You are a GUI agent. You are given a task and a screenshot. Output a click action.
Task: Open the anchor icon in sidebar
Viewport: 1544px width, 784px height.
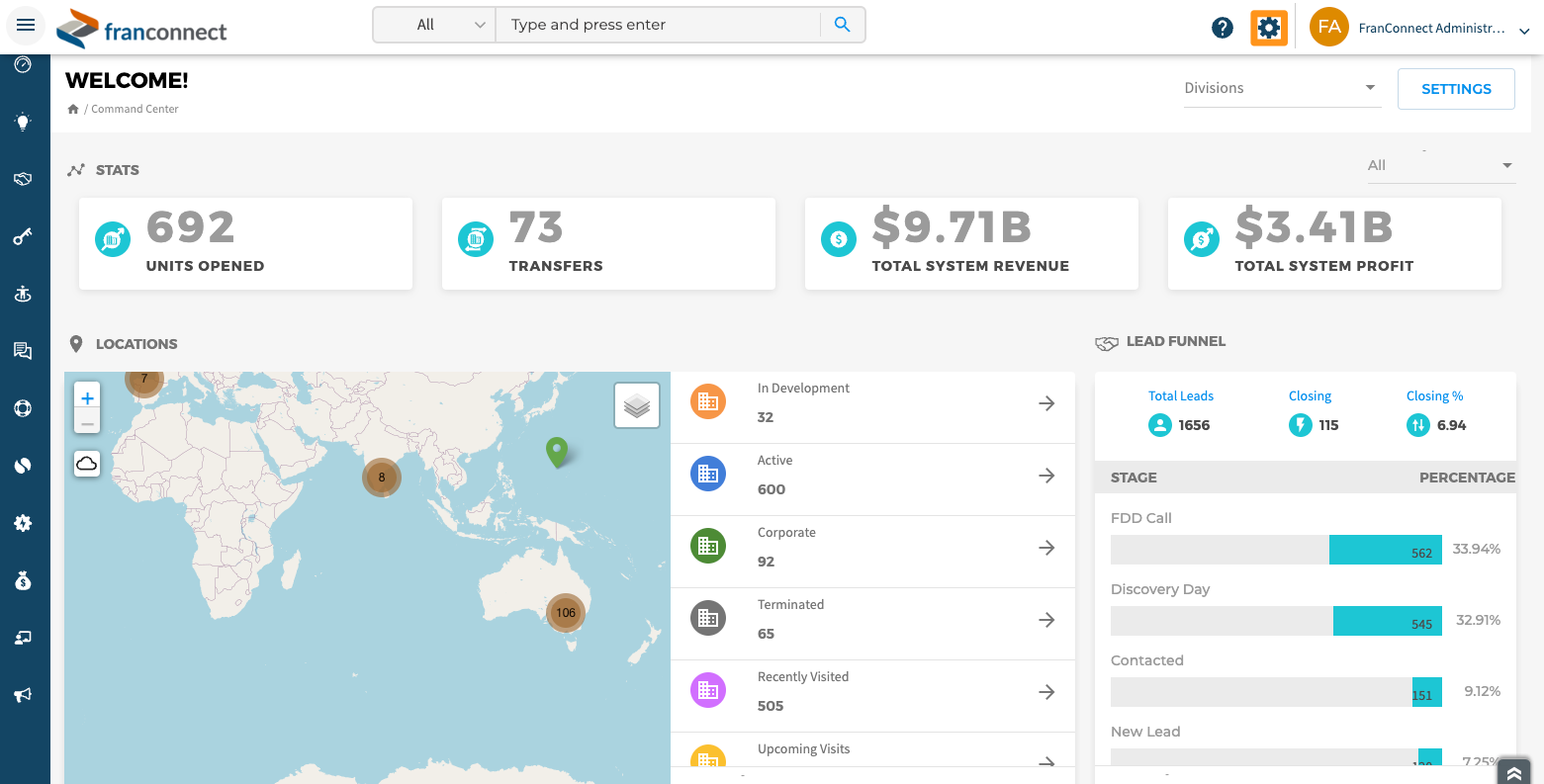pos(23,294)
